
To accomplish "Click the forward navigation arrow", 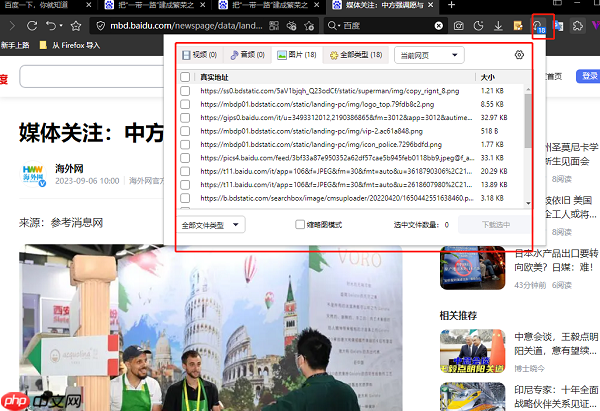I will click(x=12, y=26).
